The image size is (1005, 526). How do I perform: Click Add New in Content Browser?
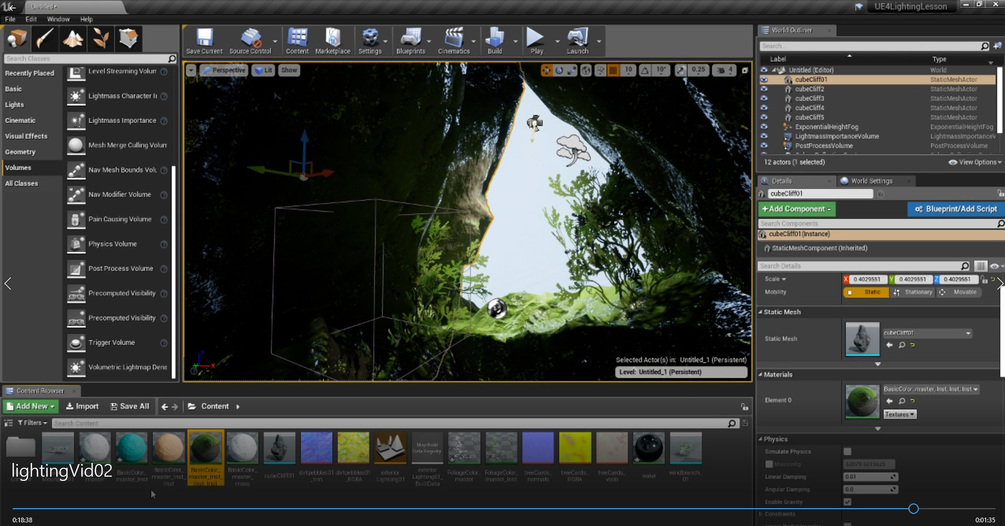[31, 406]
